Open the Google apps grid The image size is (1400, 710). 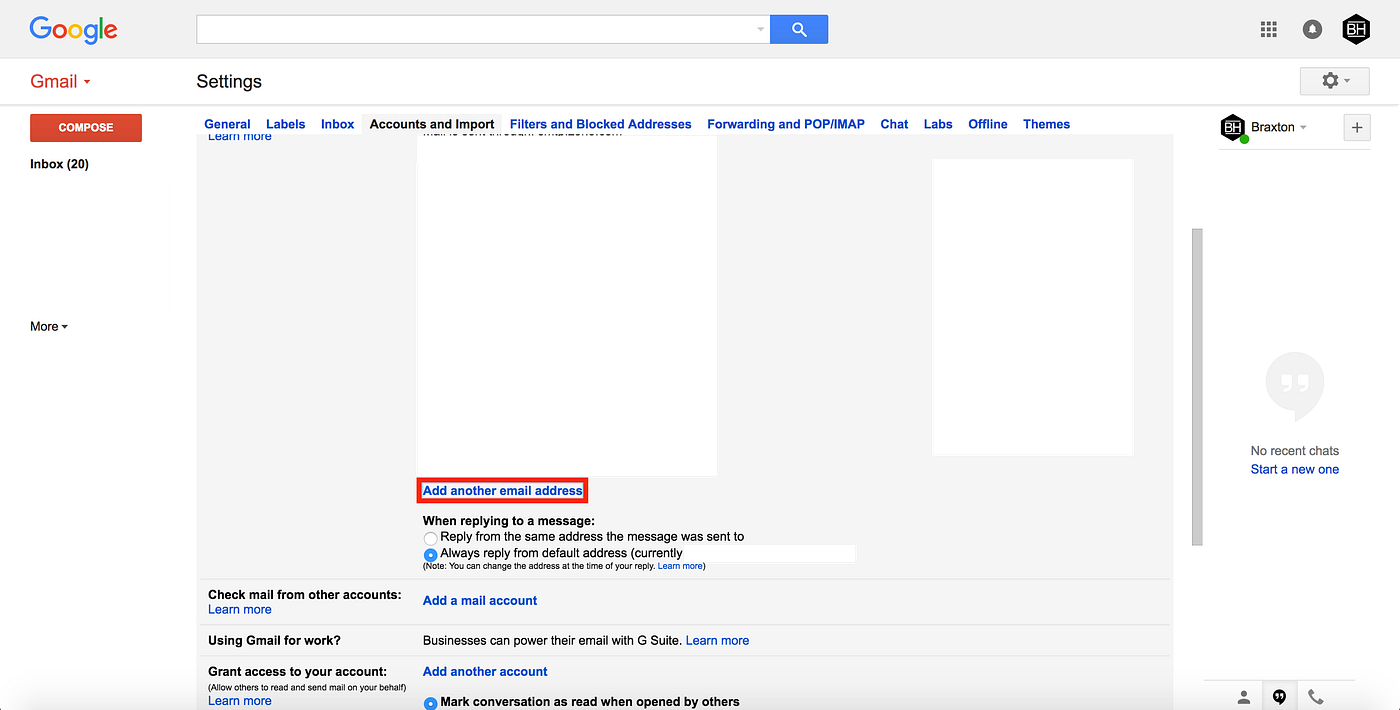[1268, 29]
